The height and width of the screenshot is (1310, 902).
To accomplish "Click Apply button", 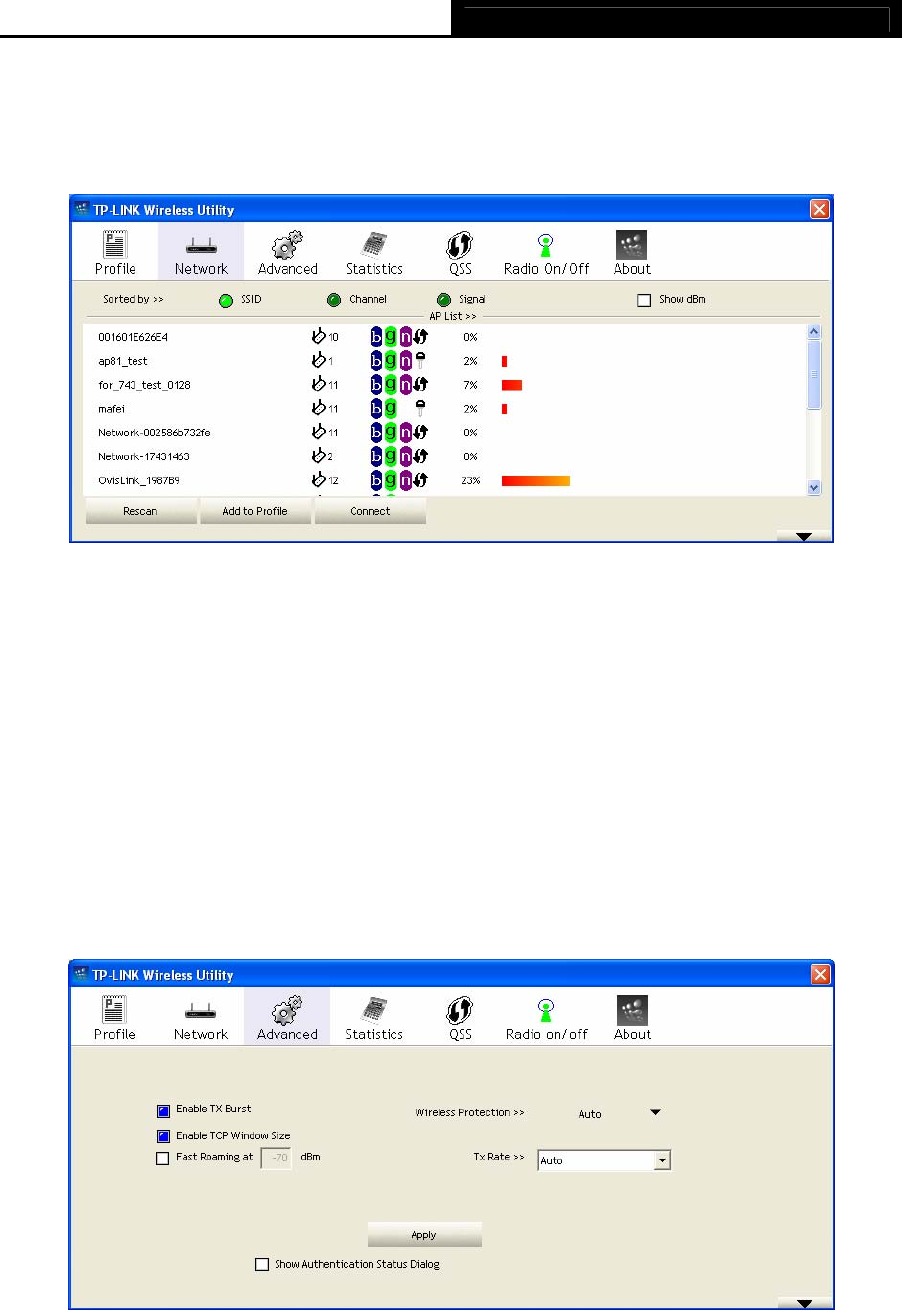I will coord(424,1235).
